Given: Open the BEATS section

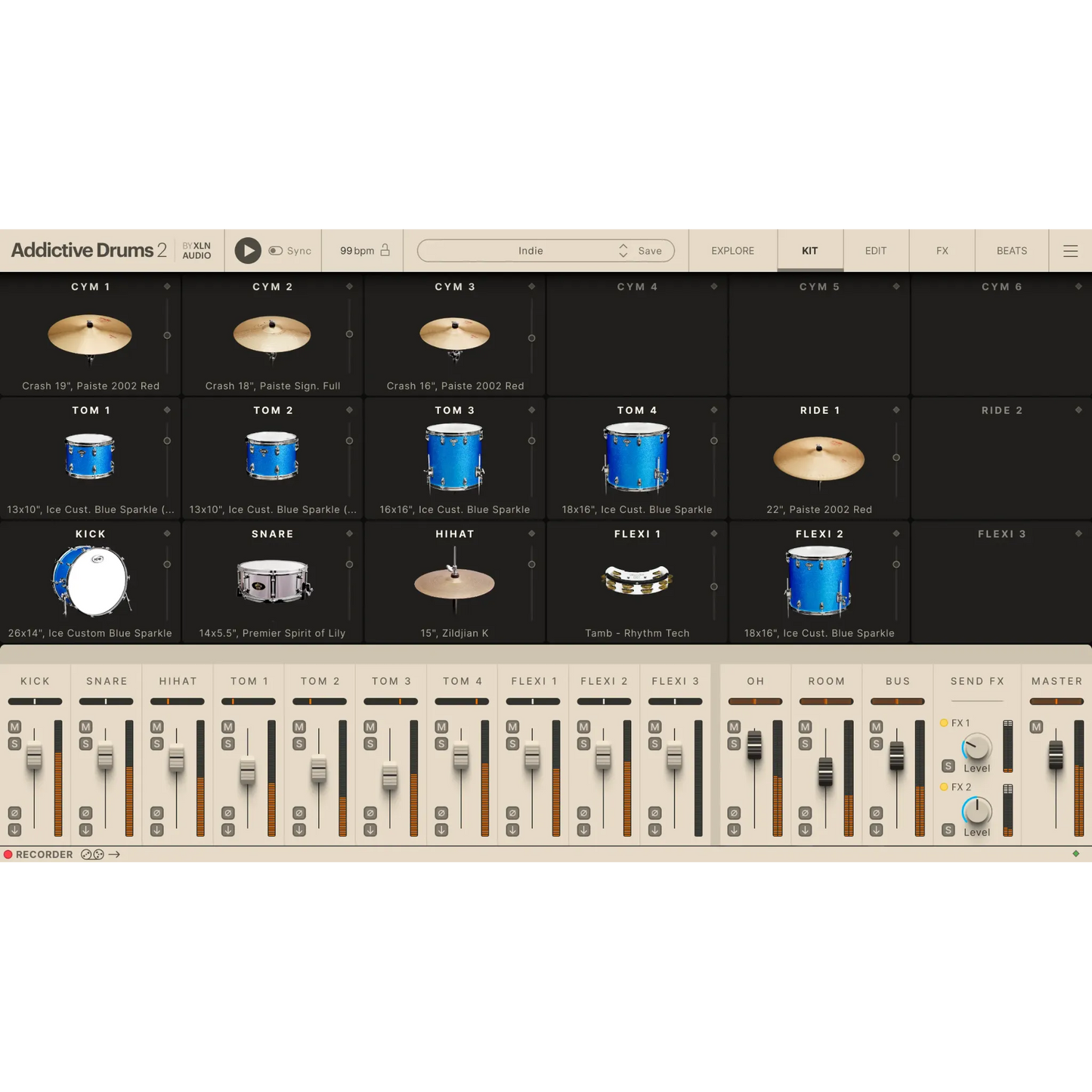Looking at the screenshot, I should click(x=1010, y=250).
